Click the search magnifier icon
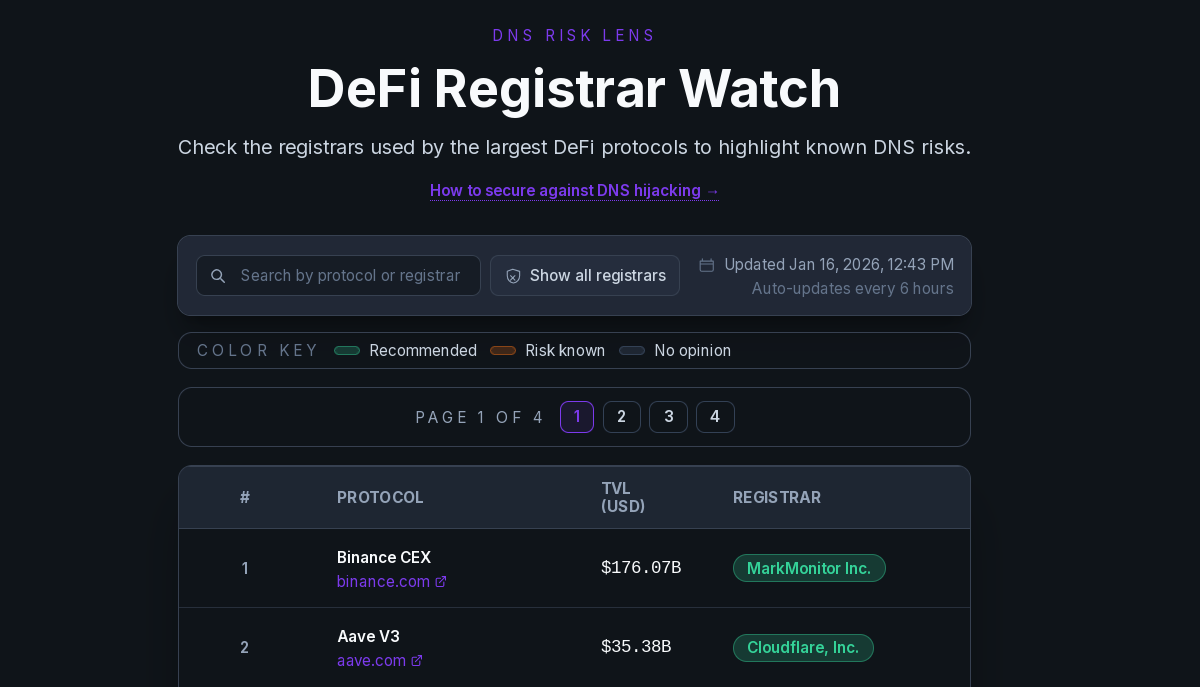This screenshot has height=687, width=1200. 218,276
